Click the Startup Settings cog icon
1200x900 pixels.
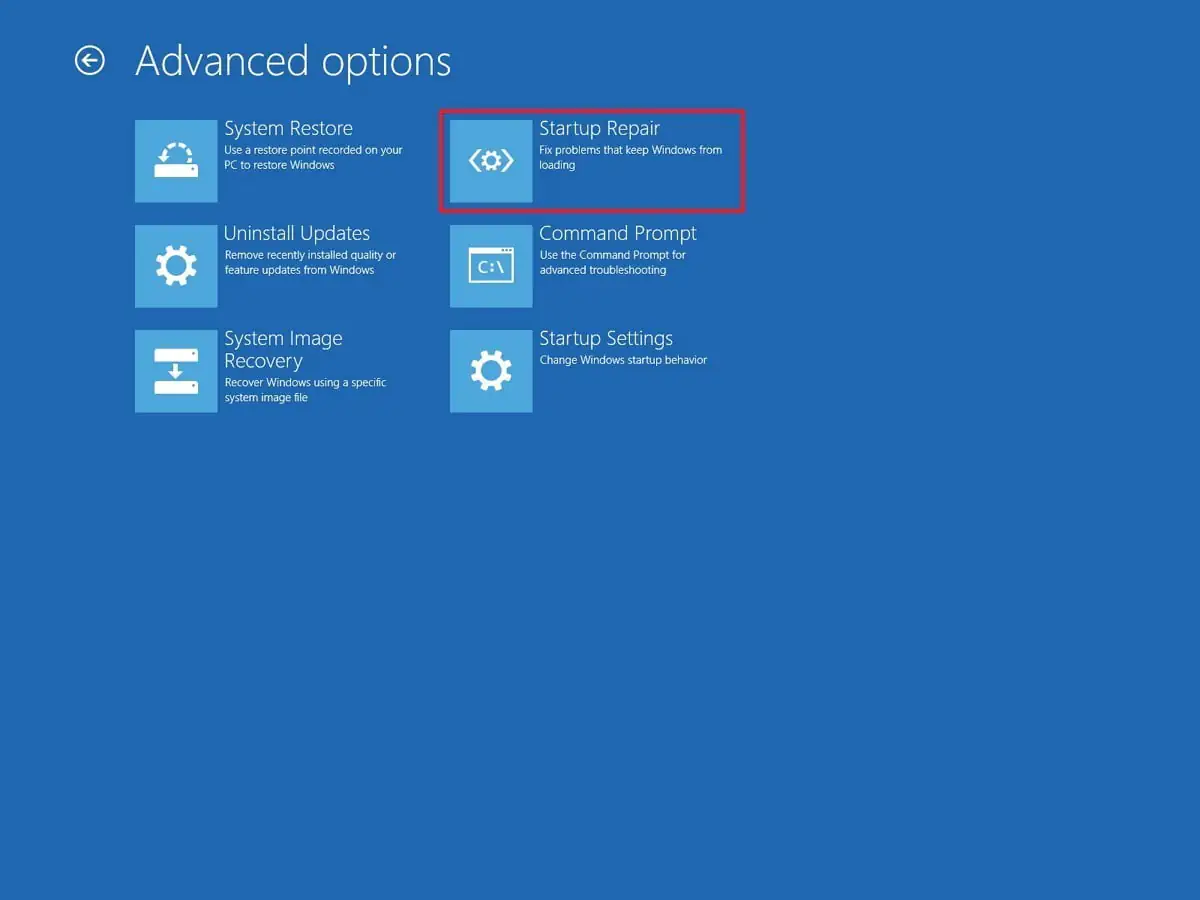490,371
